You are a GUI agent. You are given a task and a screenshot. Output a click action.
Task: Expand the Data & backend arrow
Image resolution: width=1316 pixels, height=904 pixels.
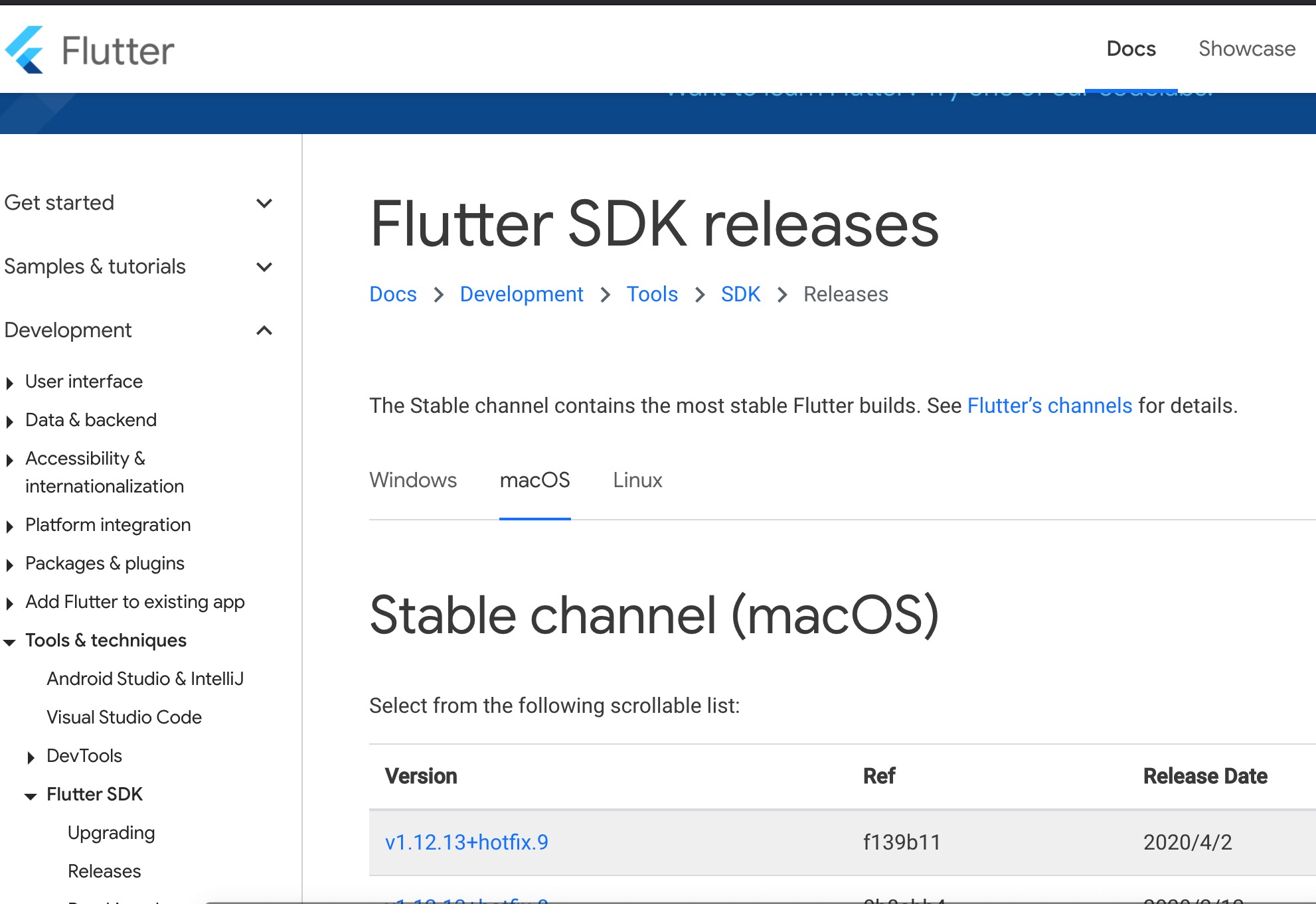click(x=9, y=421)
